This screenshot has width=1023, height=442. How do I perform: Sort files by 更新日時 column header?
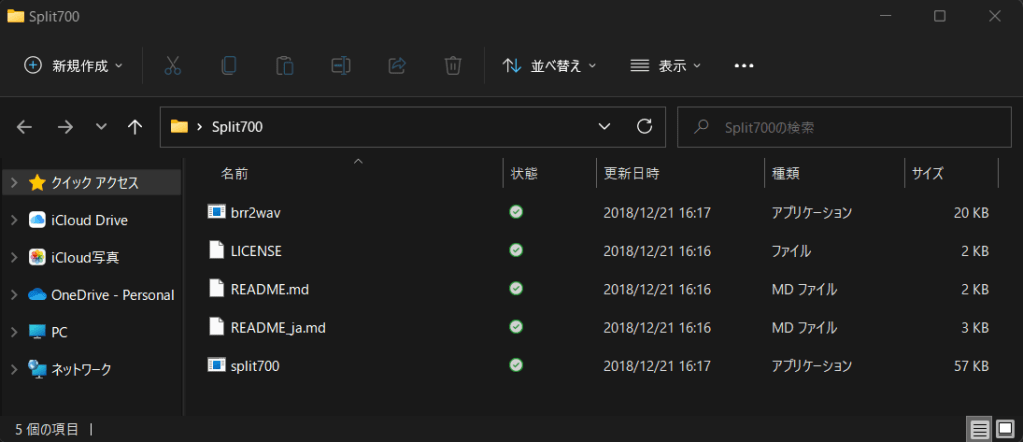click(x=631, y=173)
